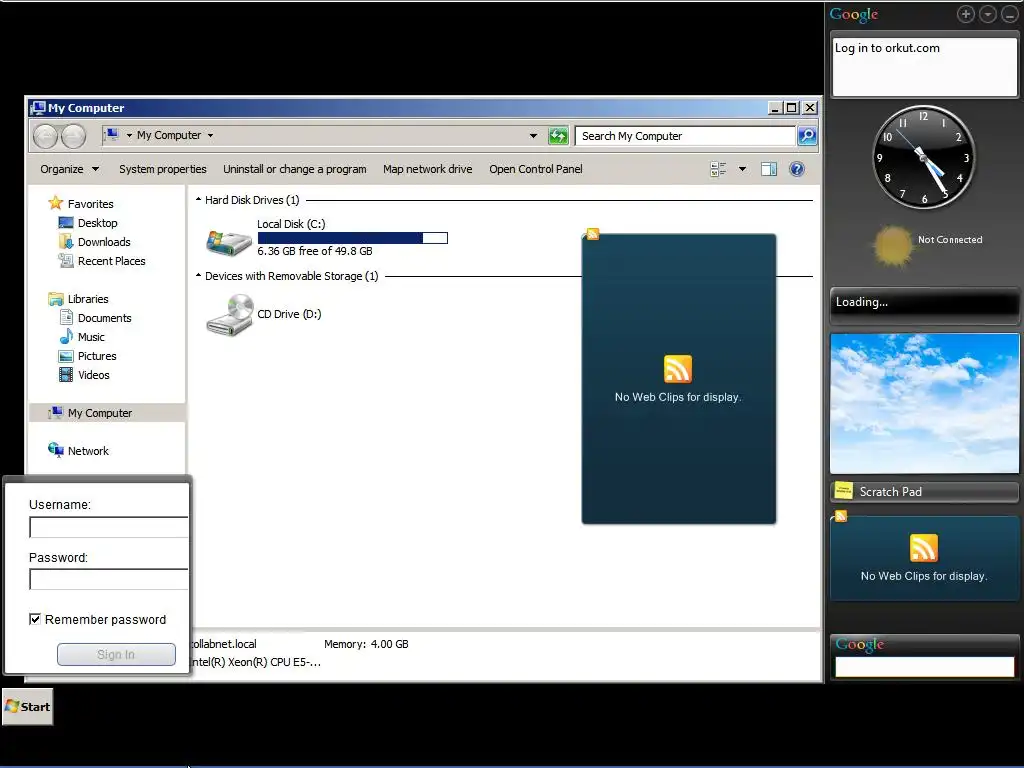Open the Pictures library
Image resolution: width=1024 pixels, height=768 pixels.
97,356
